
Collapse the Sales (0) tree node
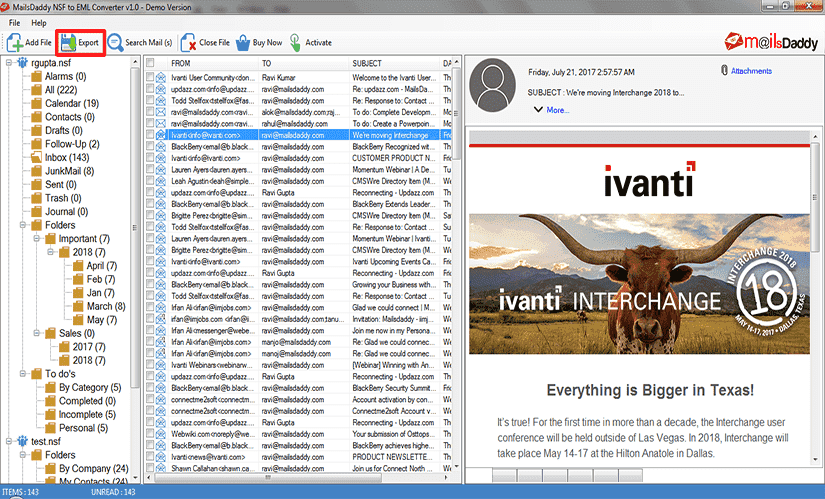tap(37, 333)
